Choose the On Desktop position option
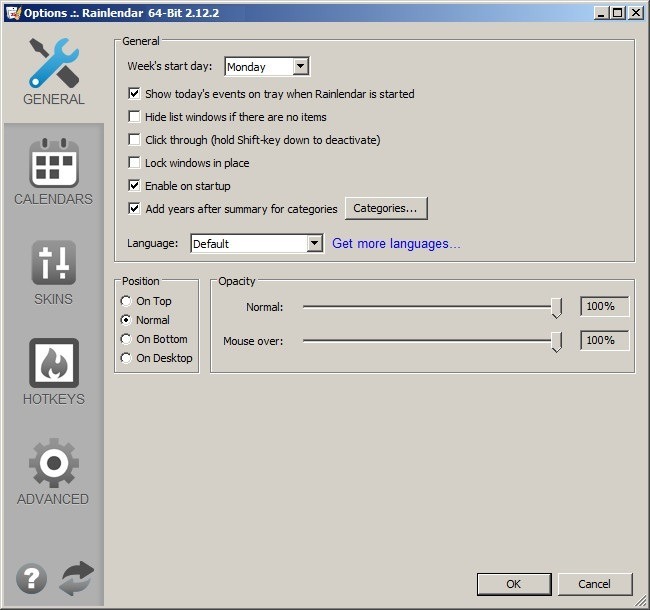 [x=125, y=358]
